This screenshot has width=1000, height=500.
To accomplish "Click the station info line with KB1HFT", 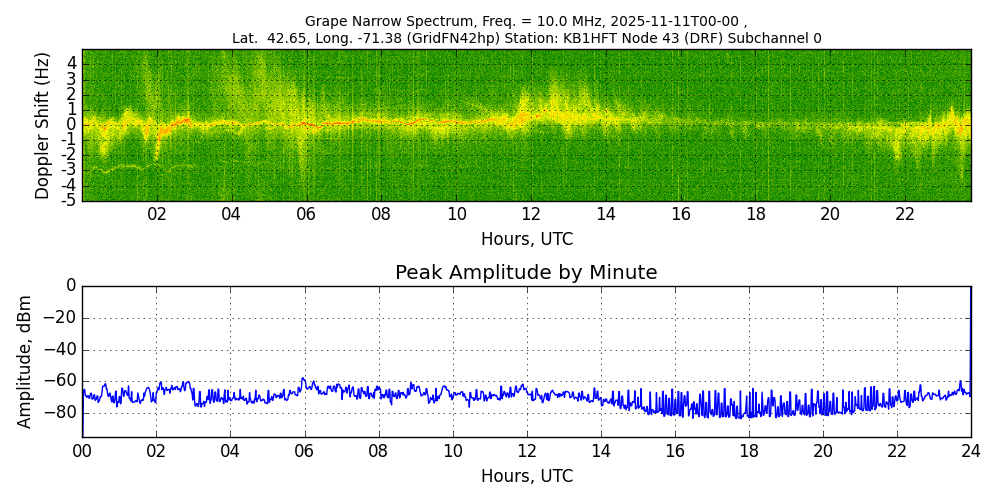I will coord(526,38).
